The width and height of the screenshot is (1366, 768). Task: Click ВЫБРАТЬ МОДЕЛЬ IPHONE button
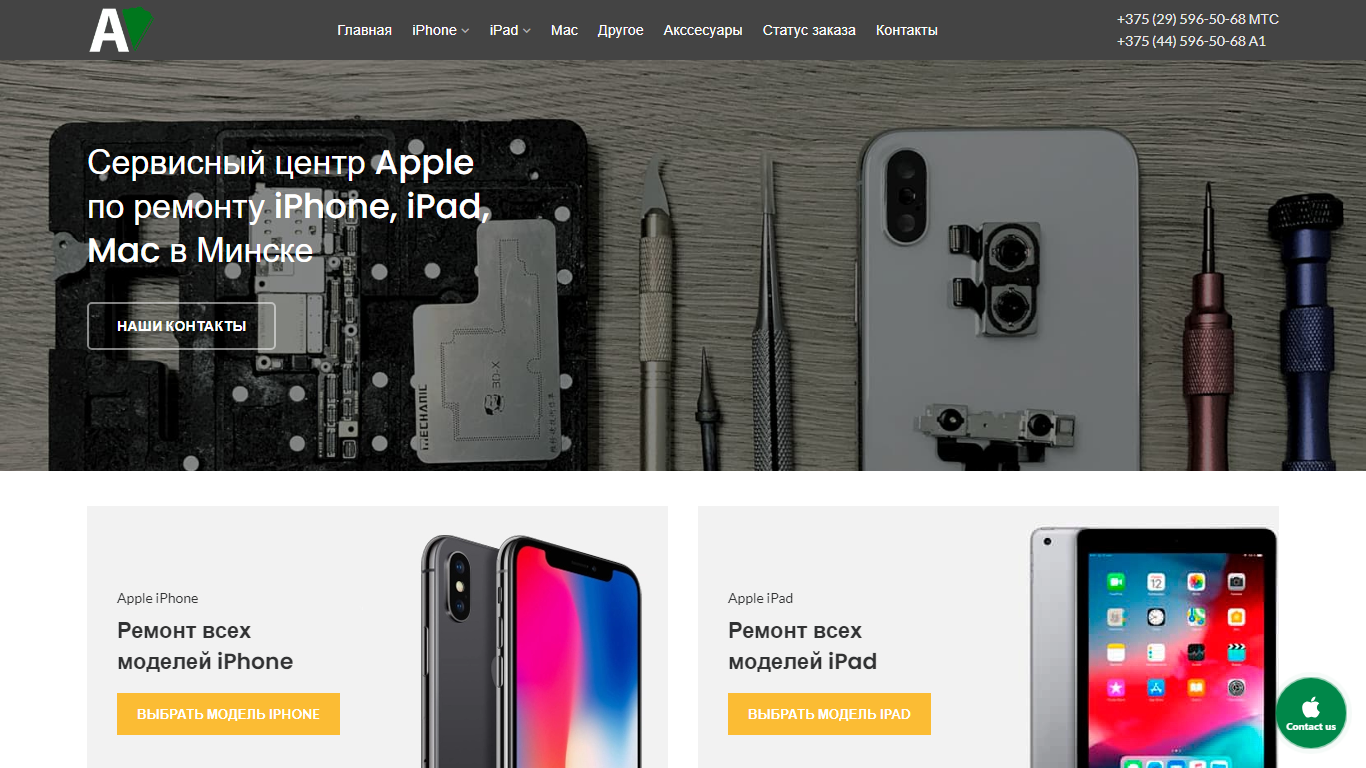point(228,714)
